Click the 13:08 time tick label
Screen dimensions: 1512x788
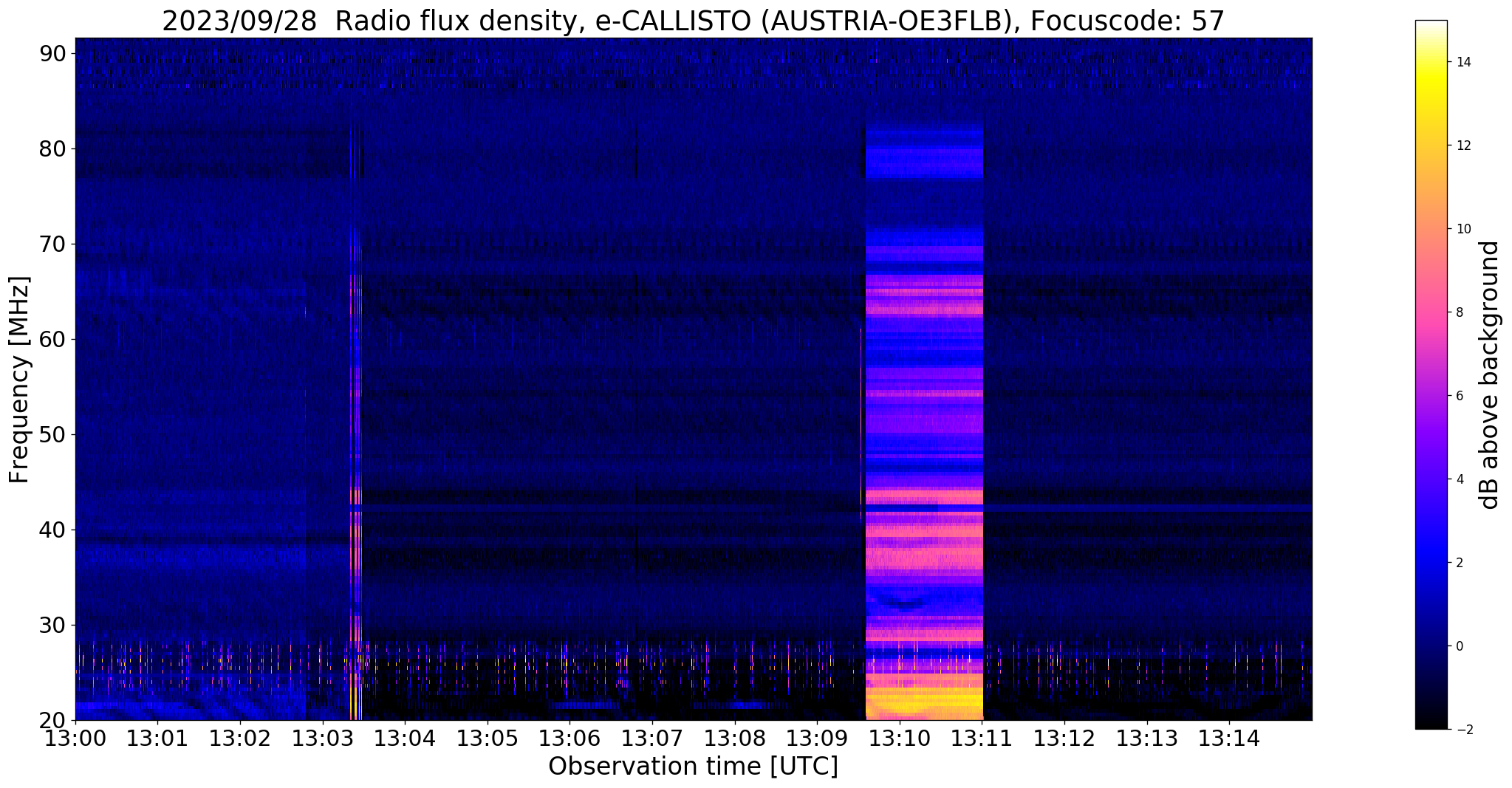[735, 738]
